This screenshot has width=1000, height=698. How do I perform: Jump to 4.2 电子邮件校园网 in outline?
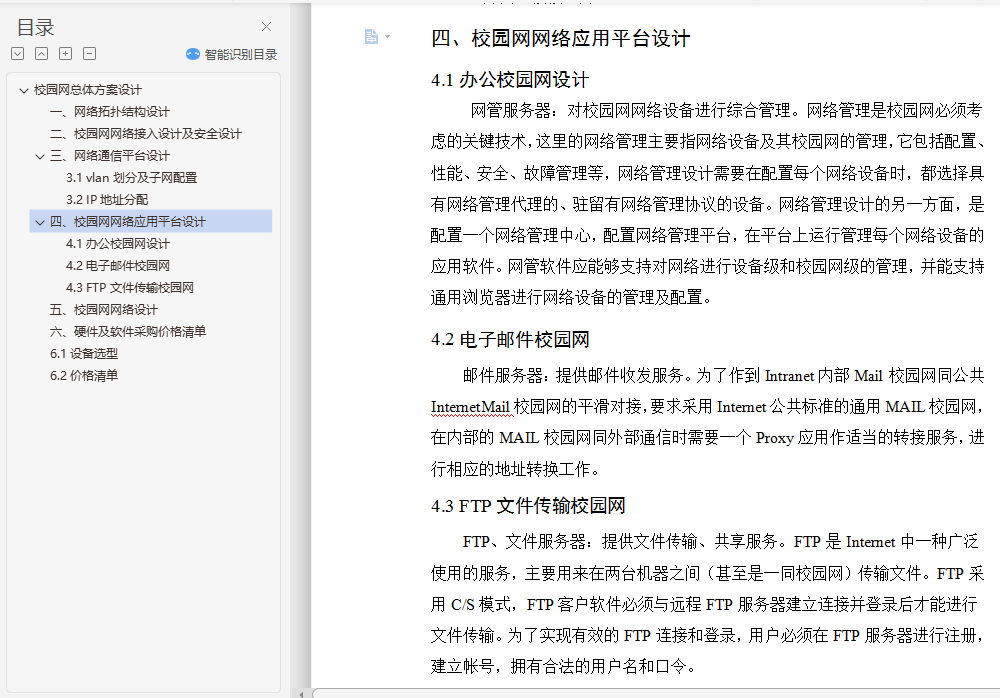click(118, 265)
